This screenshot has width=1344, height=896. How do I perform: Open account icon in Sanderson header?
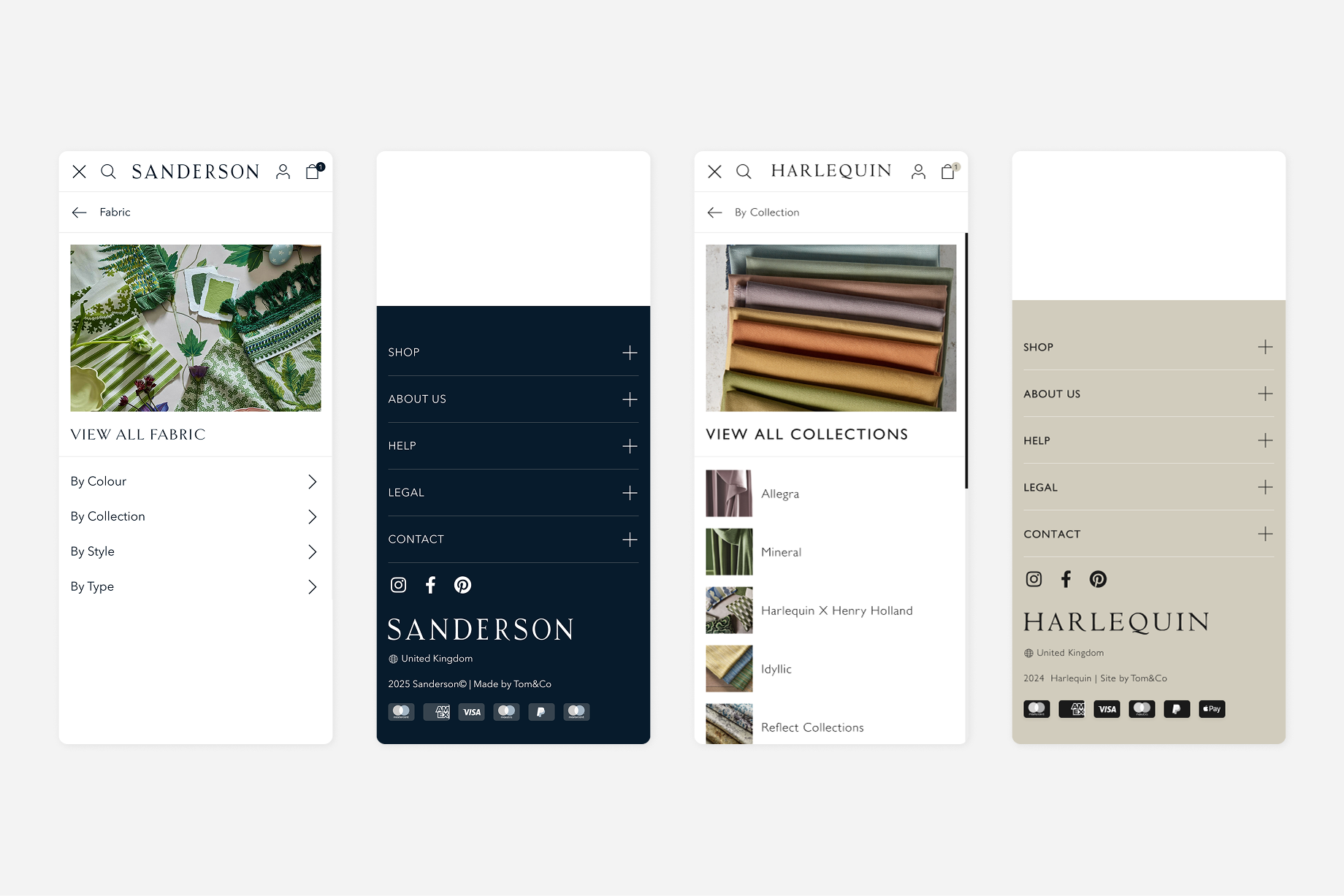tap(283, 172)
